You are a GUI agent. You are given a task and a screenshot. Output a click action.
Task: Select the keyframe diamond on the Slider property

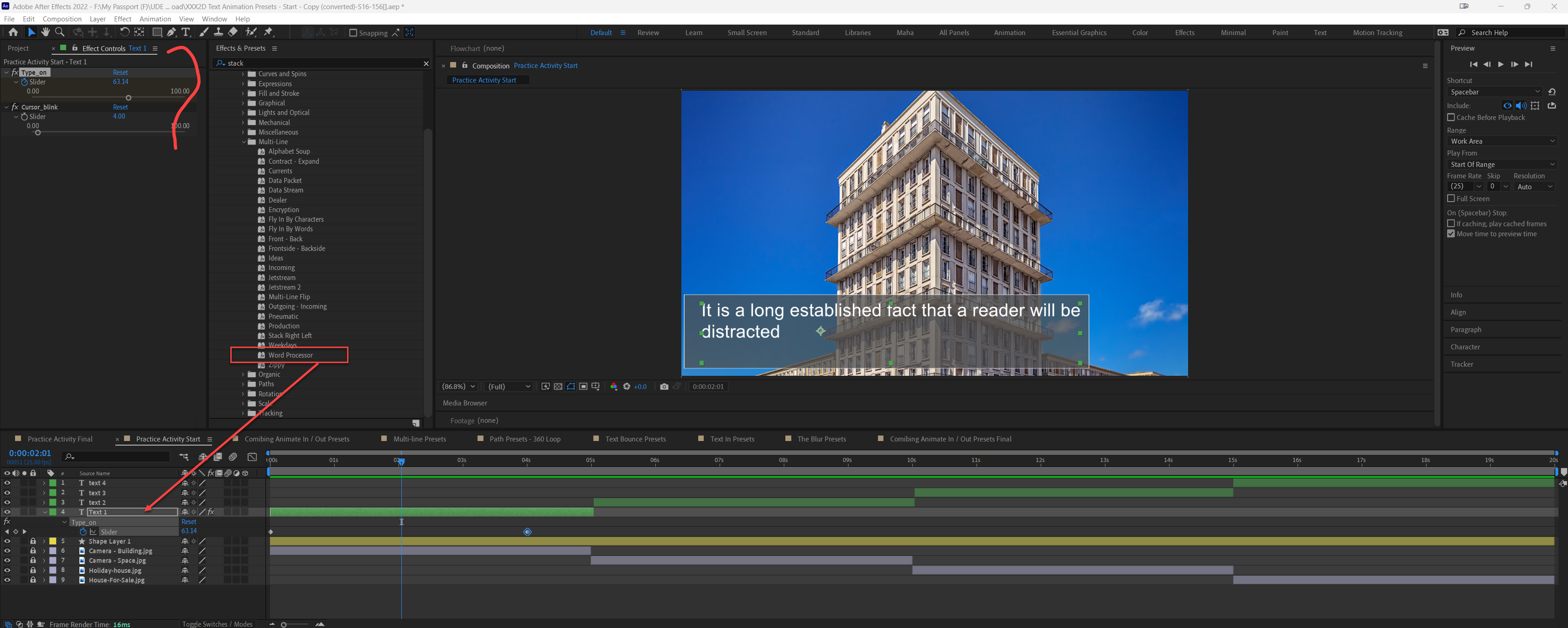[x=527, y=531]
